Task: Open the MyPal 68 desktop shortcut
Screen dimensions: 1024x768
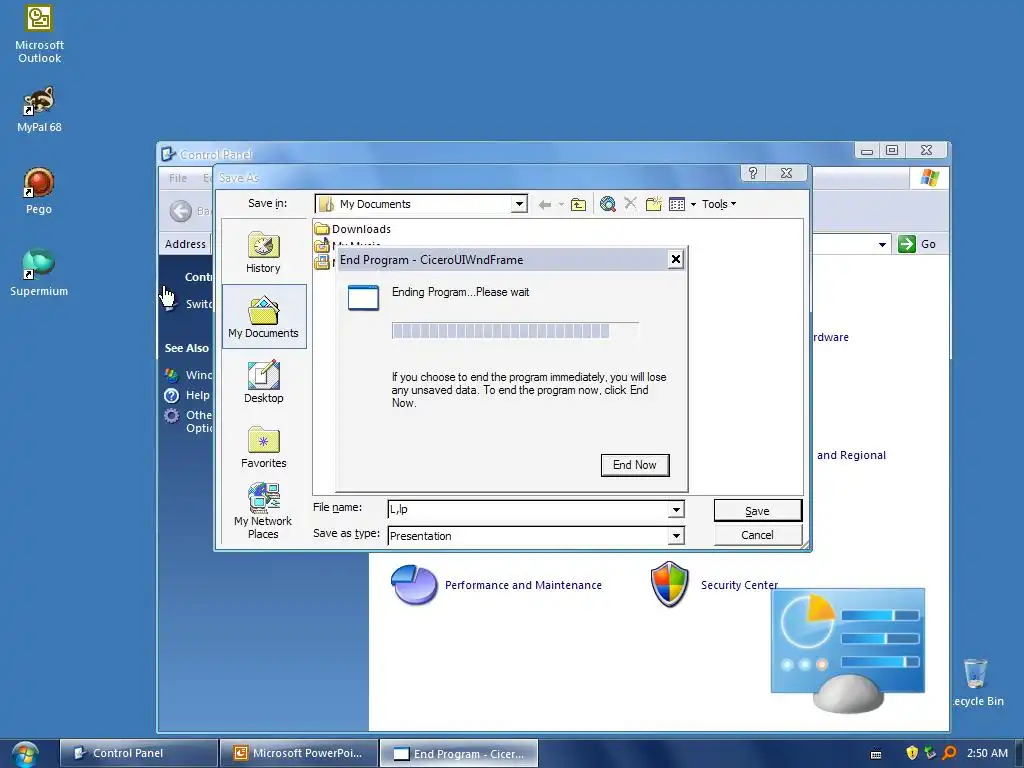Action: tap(39, 110)
